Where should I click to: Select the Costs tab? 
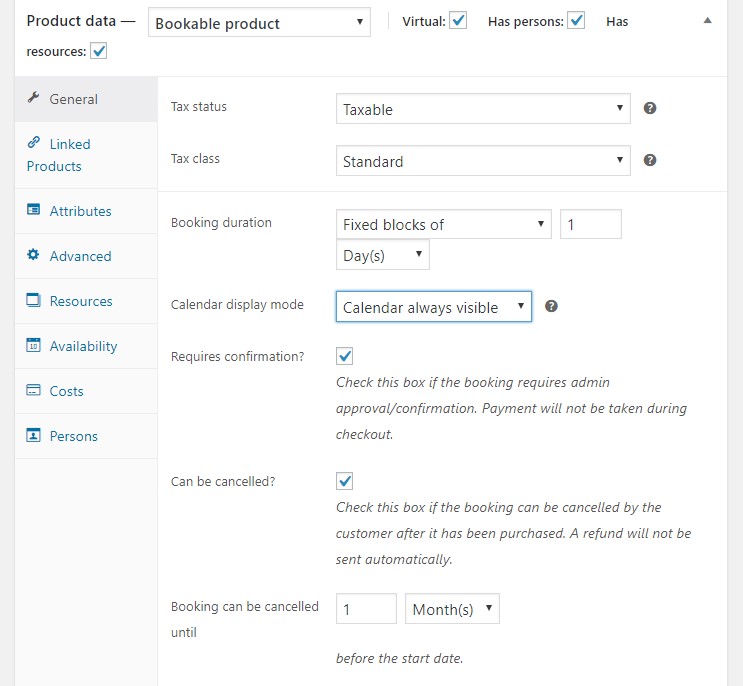(86, 391)
